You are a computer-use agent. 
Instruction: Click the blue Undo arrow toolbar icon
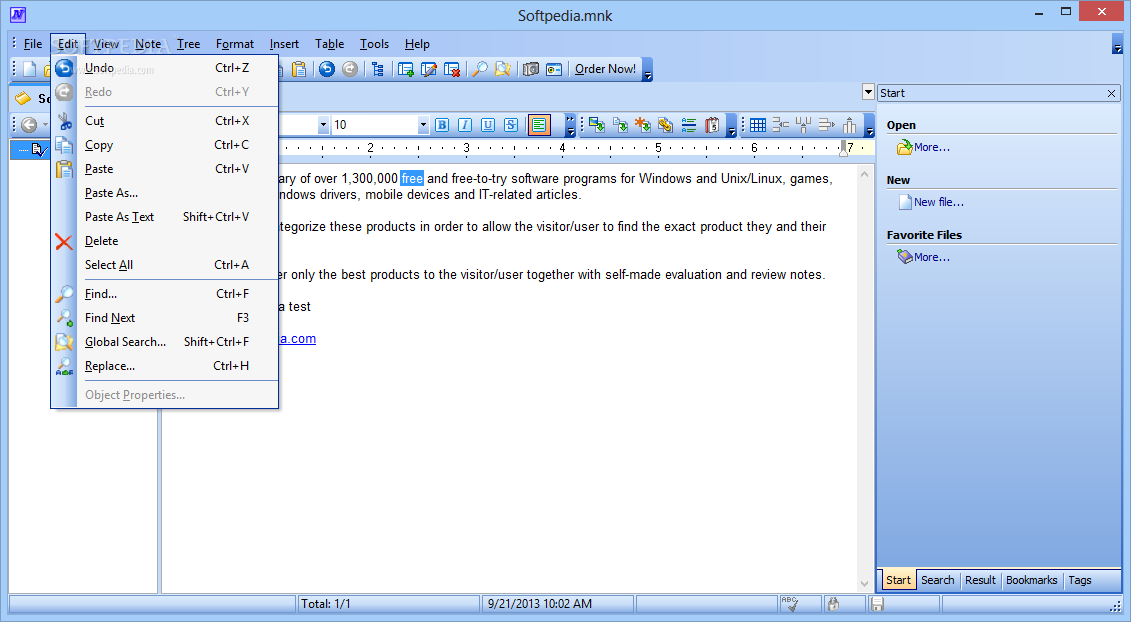(x=327, y=69)
